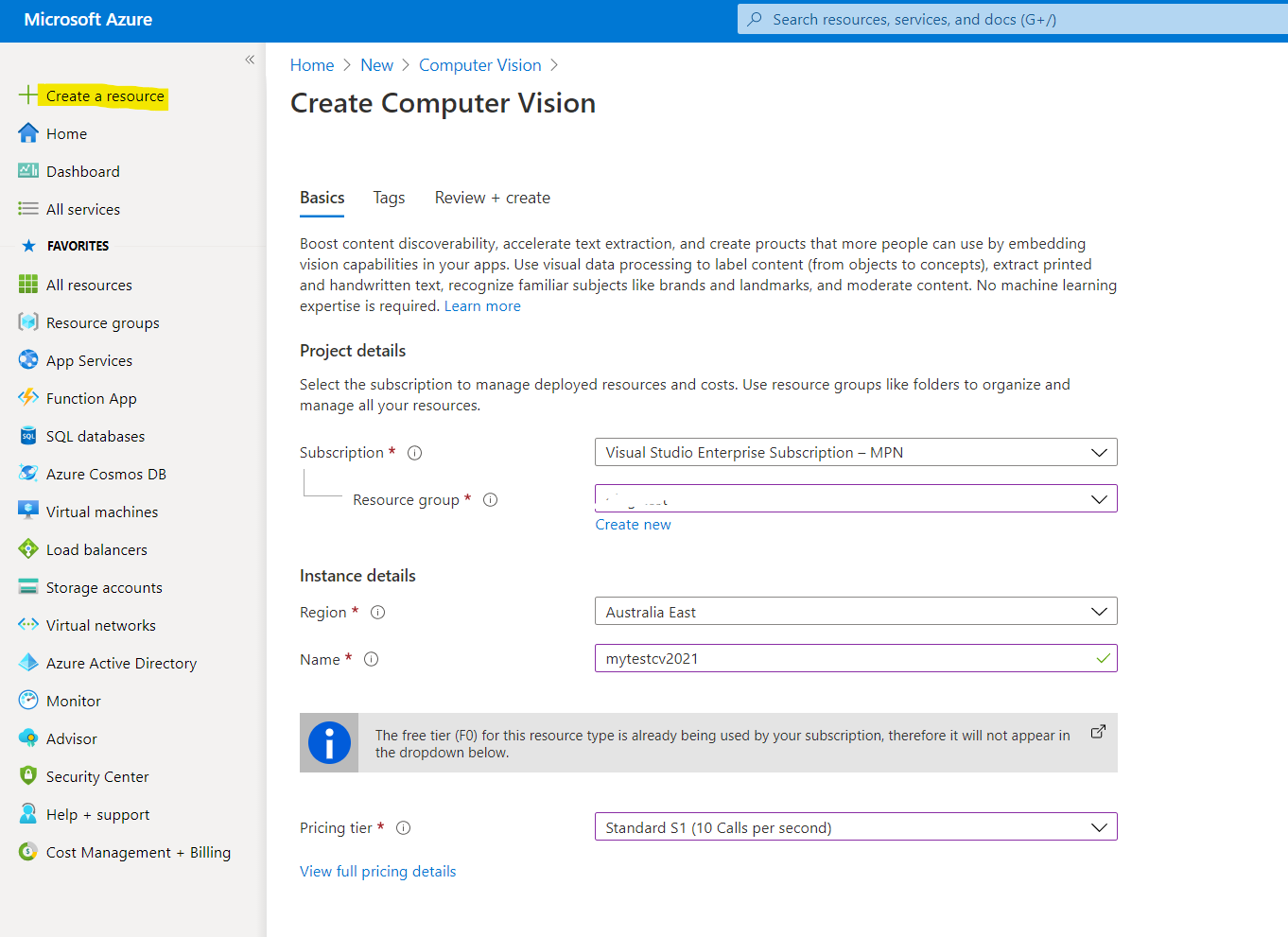Open Cost Management + Billing
This screenshot has height=937, width=1288.
coord(138,852)
